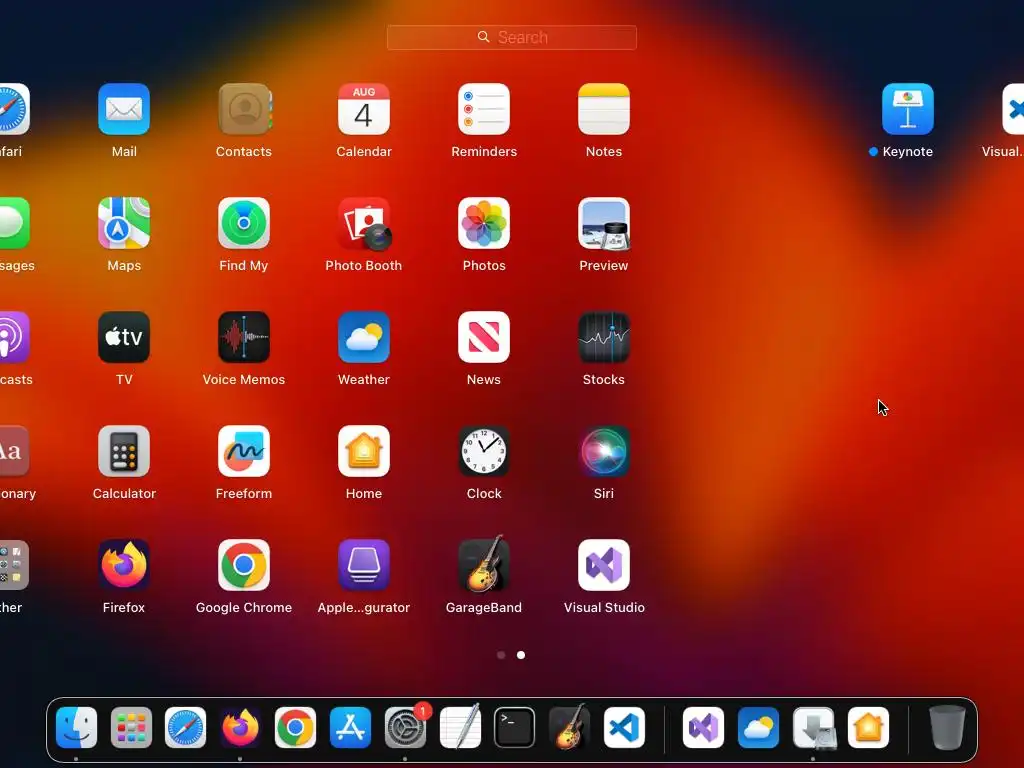Open the Mail app in Launchpad
Viewport: 1024px width, 768px height.
click(124, 109)
